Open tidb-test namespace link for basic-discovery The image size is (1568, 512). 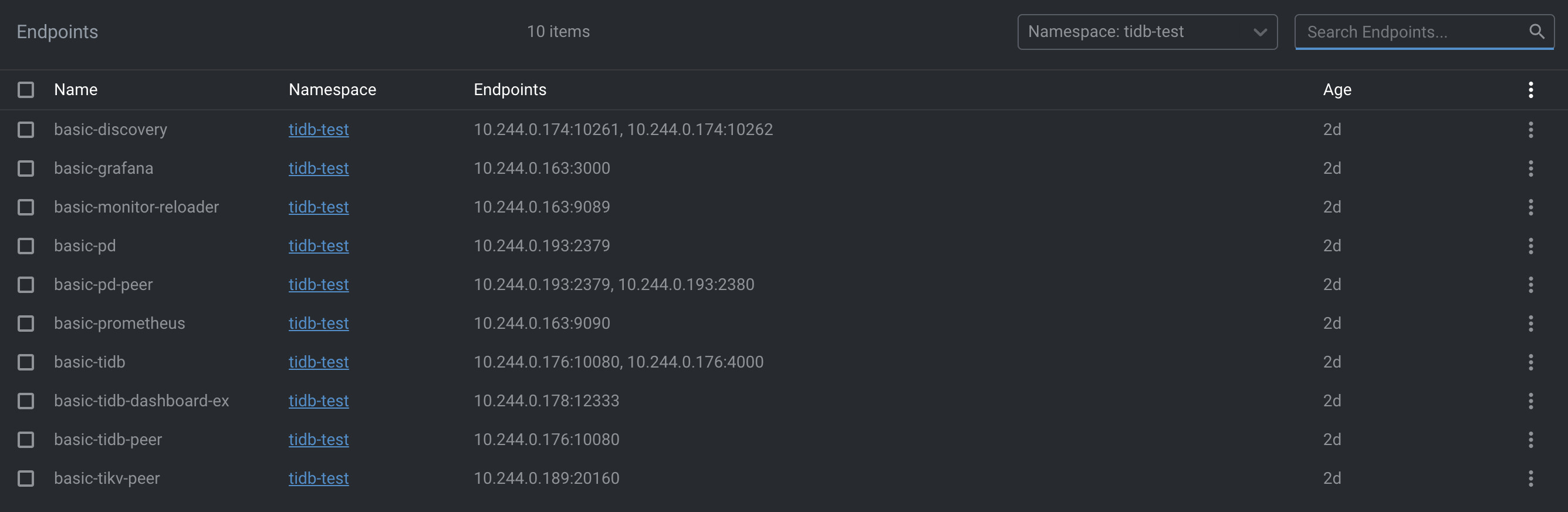[x=318, y=130]
